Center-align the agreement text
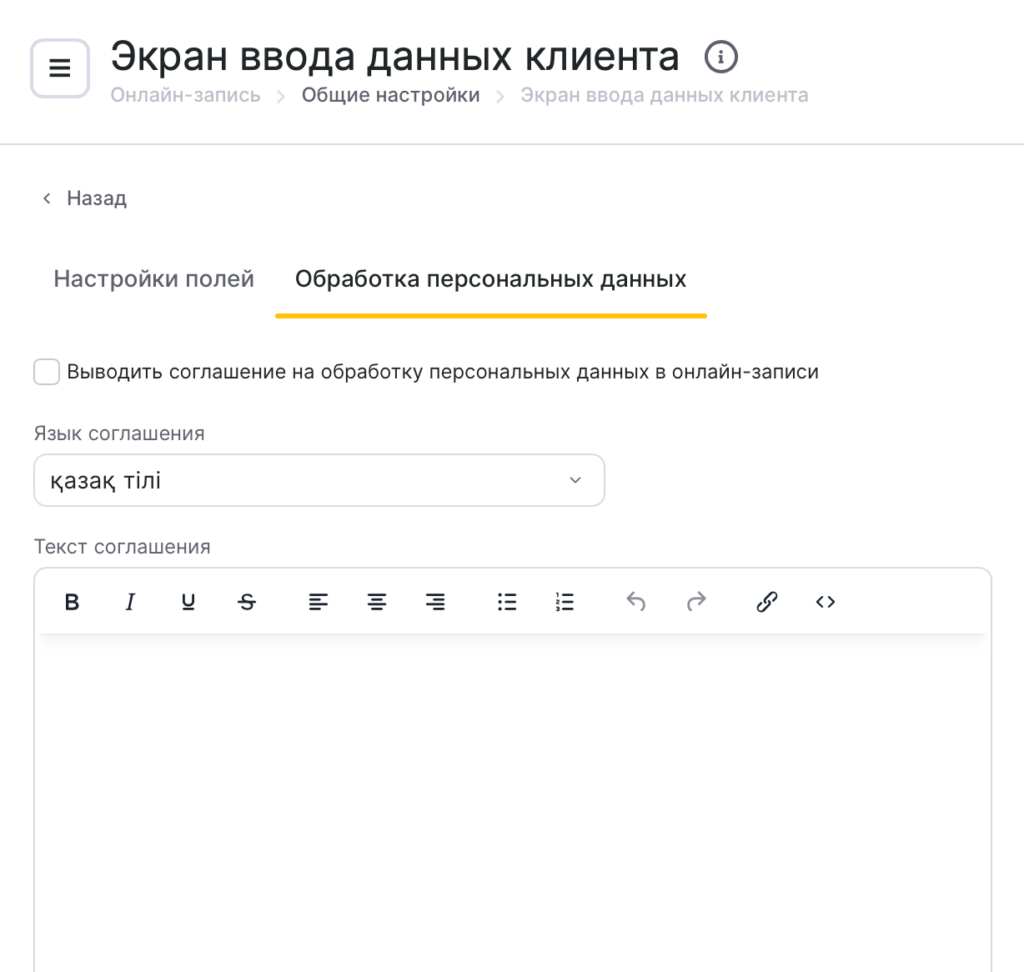This screenshot has width=1024, height=972. click(x=377, y=602)
